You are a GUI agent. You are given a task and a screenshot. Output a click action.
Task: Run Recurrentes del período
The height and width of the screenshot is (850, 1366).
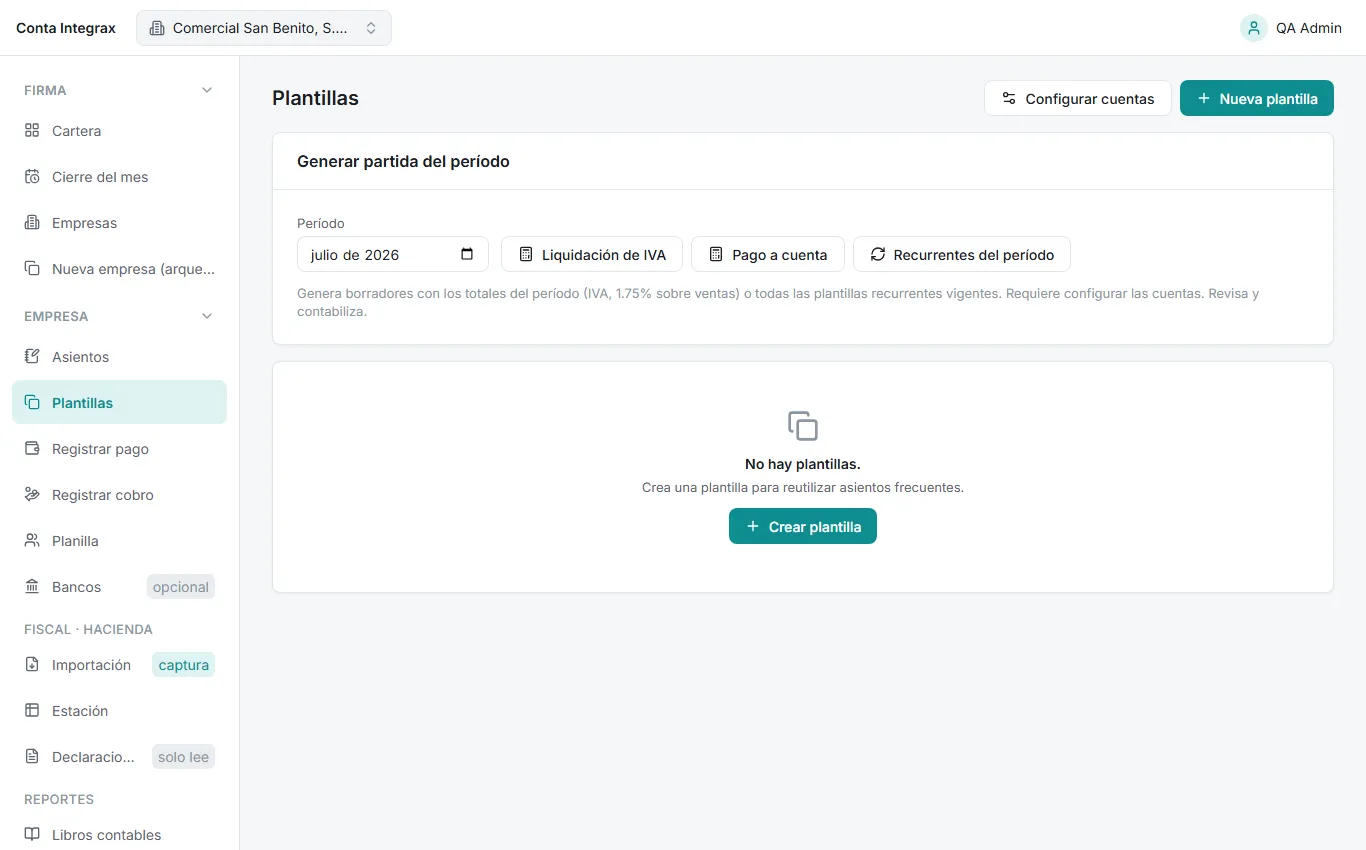pyautogui.click(x=962, y=254)
